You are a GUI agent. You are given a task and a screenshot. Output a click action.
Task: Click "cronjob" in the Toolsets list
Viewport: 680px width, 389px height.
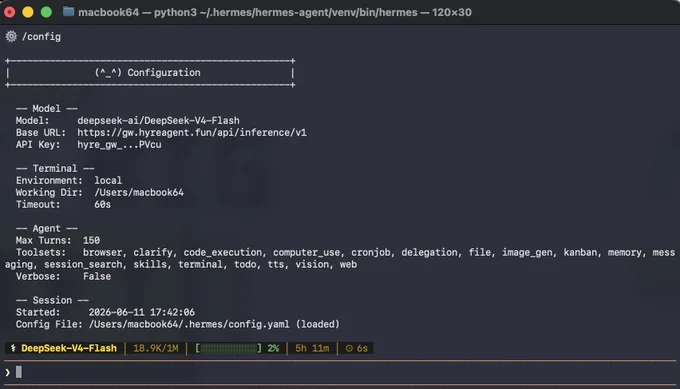coord(370,252)
